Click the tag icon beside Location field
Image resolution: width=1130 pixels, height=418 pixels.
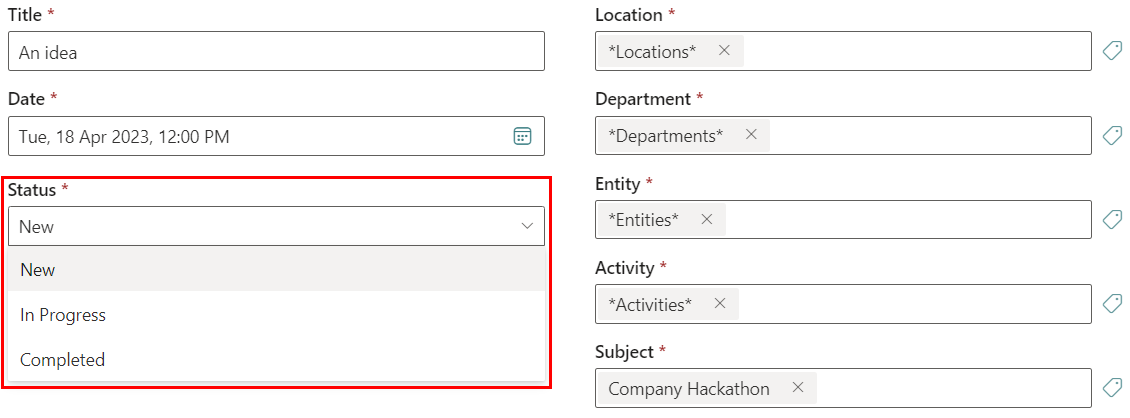1112,51
